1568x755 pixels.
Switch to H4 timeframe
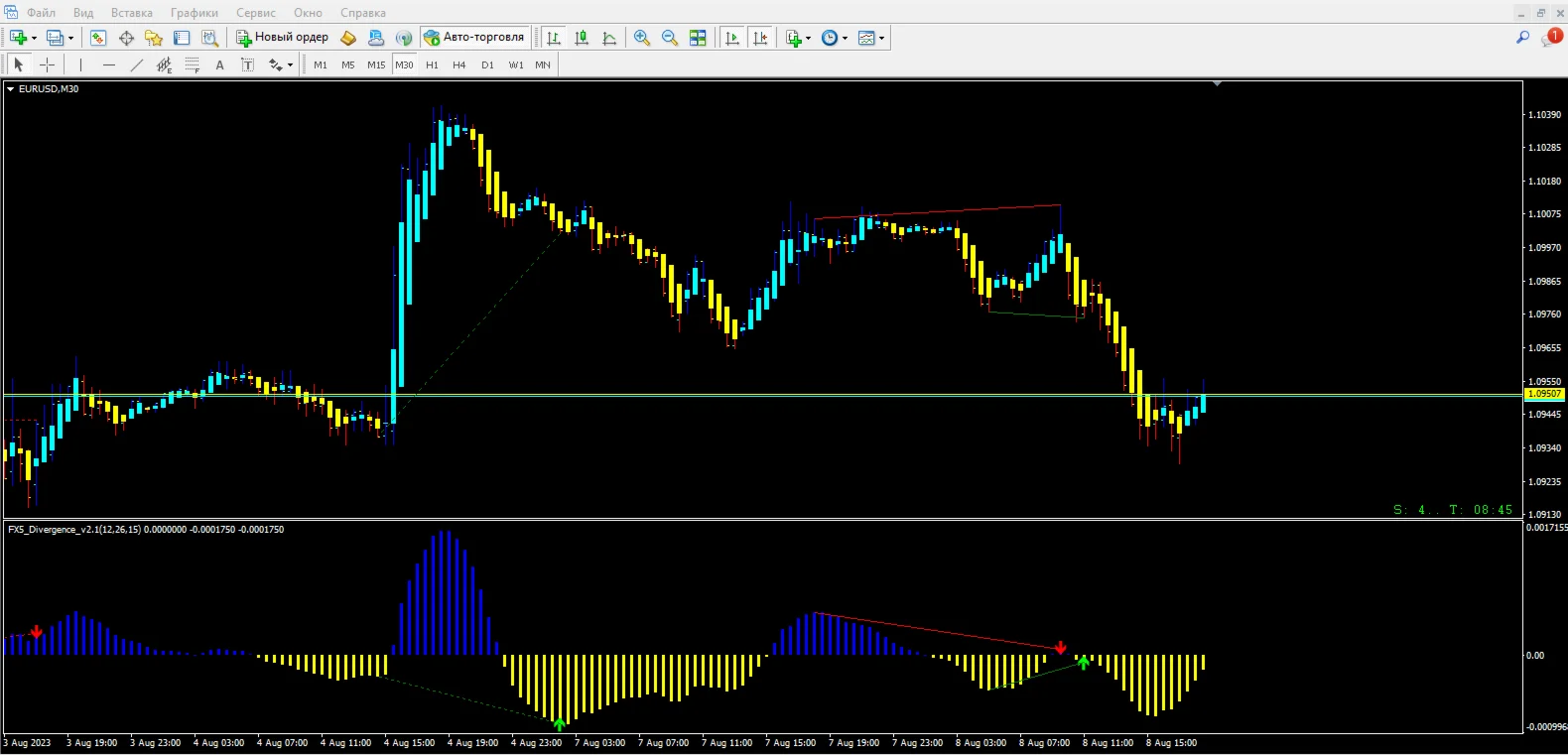coord(459,64)
